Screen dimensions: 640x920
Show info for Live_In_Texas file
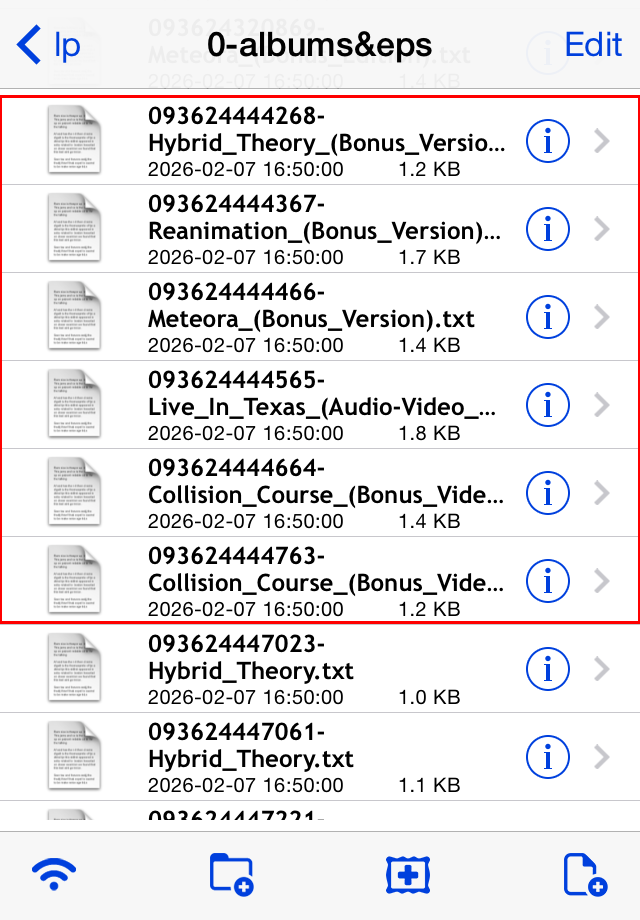tap(547, 405)
